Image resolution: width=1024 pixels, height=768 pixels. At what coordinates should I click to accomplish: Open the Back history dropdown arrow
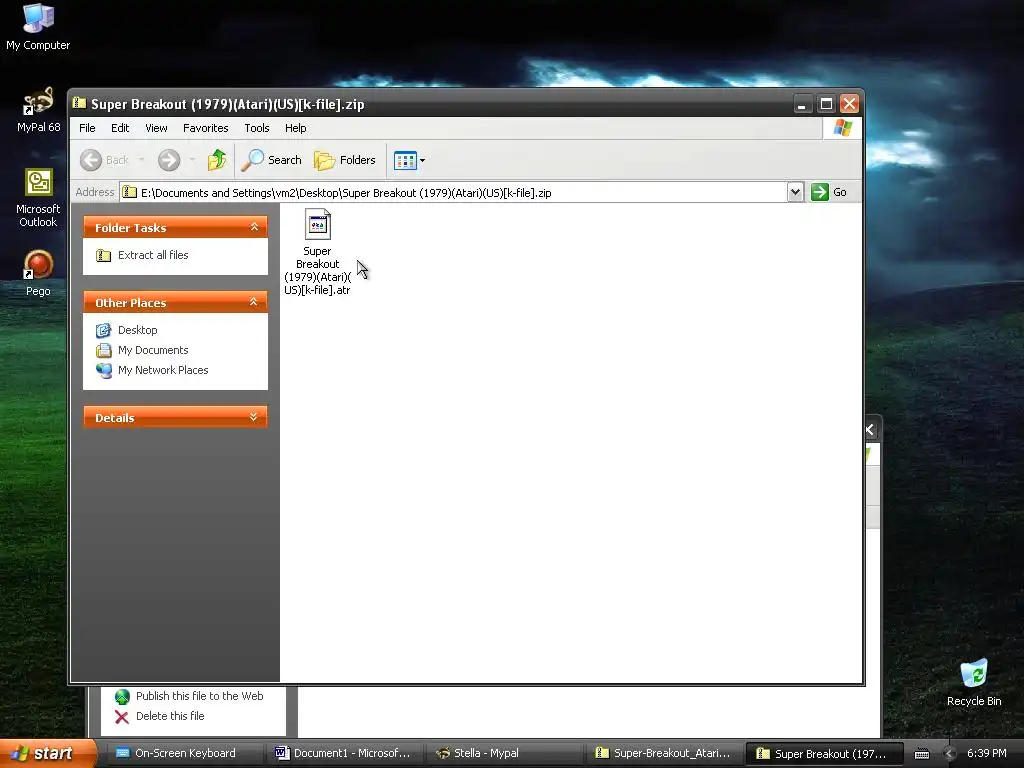tap(141, 160)
